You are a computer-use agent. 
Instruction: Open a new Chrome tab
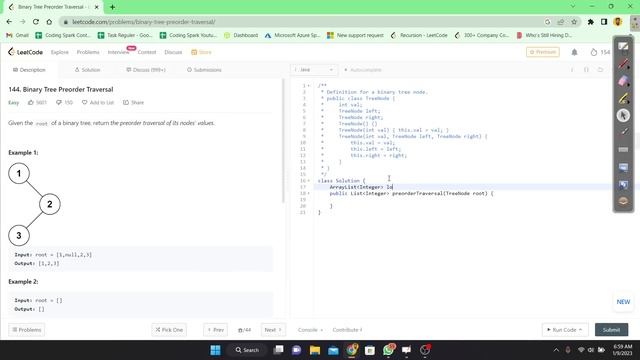tap(112, 7)
